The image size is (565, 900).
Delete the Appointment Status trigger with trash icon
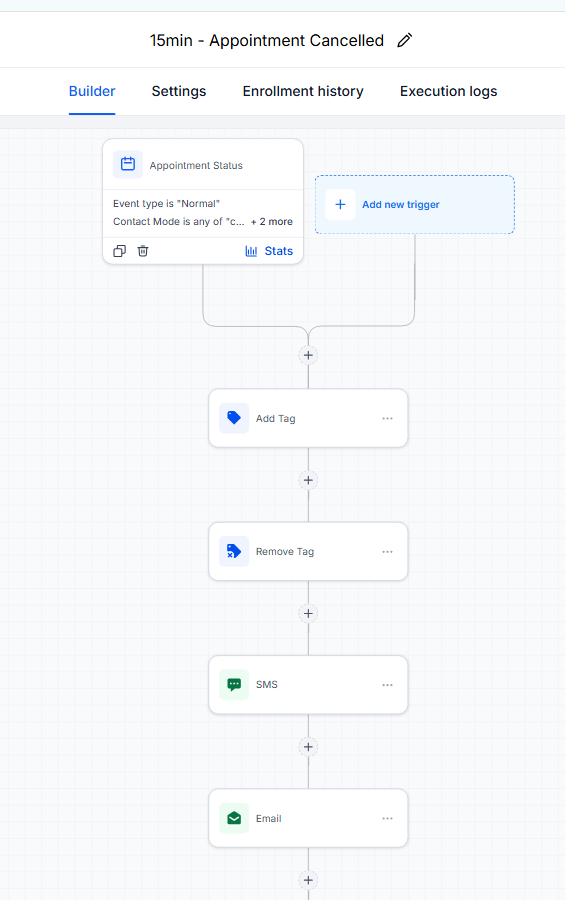click(x=143, y=251)
